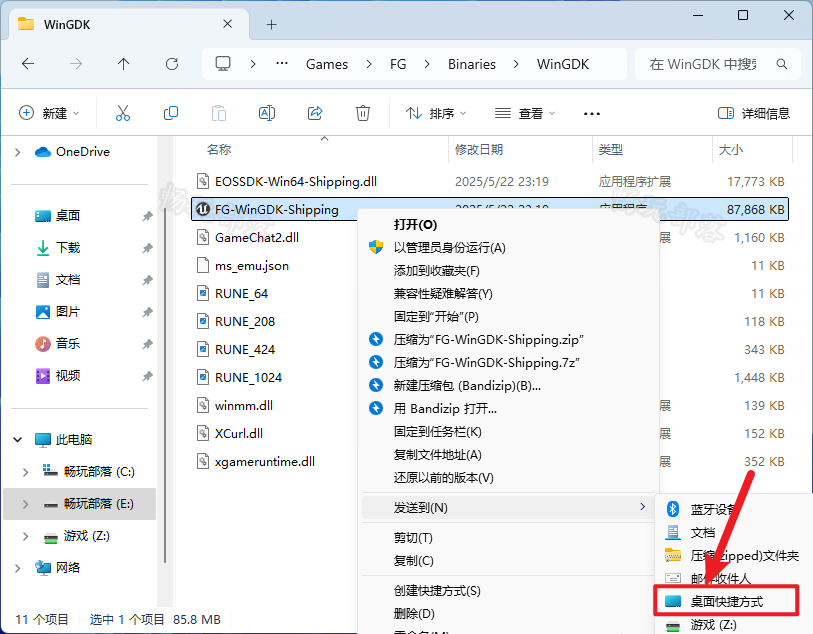
Task: Click the Games breadcrumb segment
Action: (x=327, y=64)
